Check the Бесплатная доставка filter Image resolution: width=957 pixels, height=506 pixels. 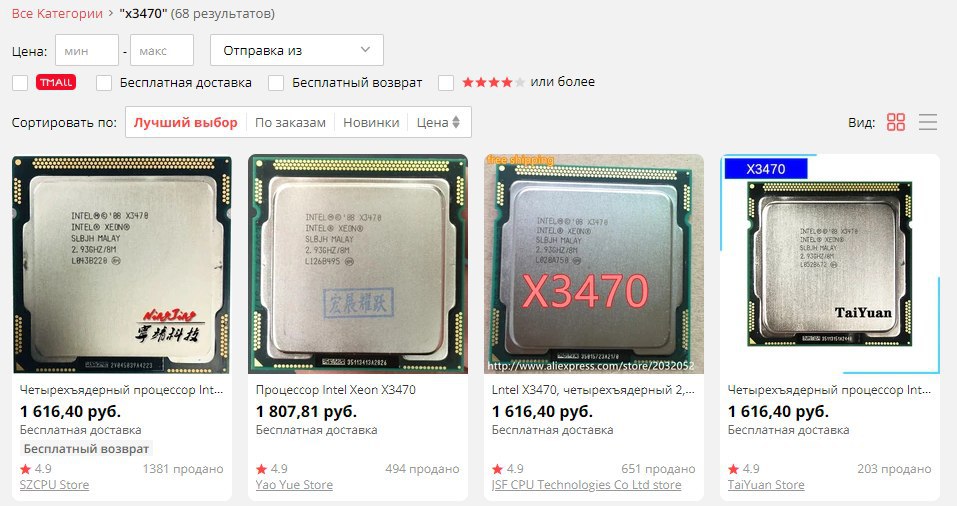(104, 83)
